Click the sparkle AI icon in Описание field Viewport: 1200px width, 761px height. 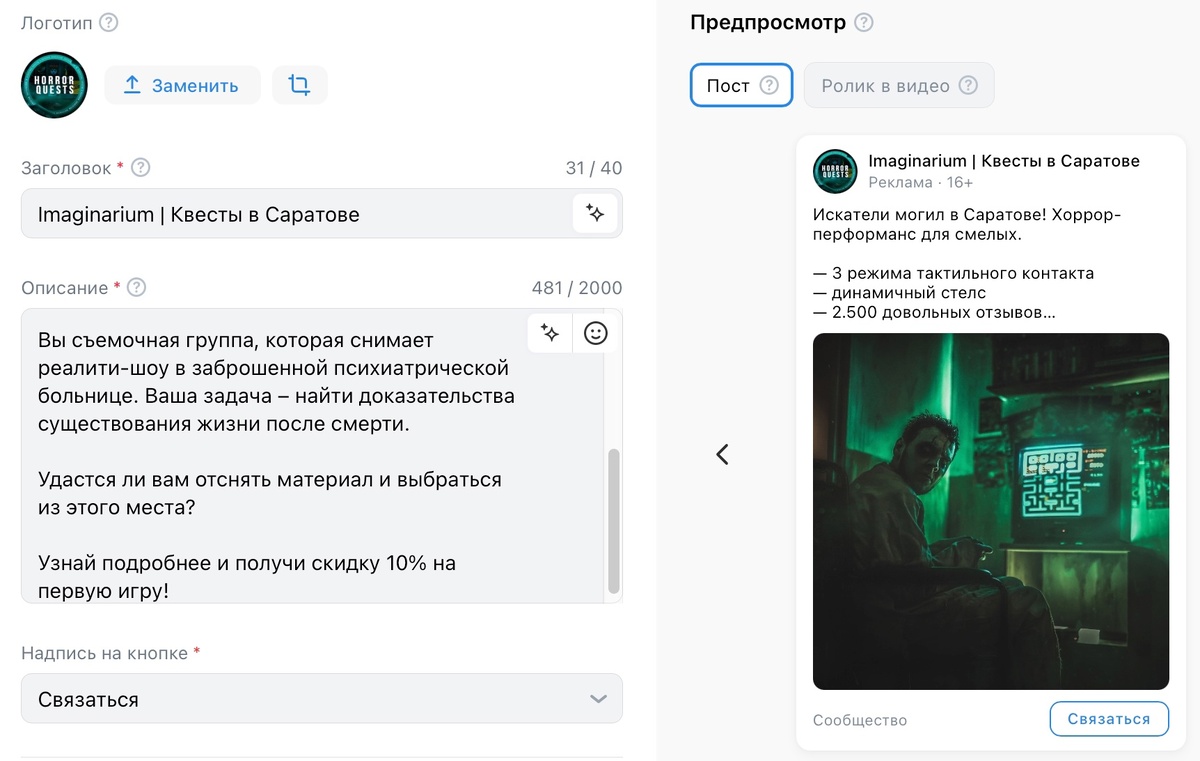pyautogui.click(x=549, y=332)
